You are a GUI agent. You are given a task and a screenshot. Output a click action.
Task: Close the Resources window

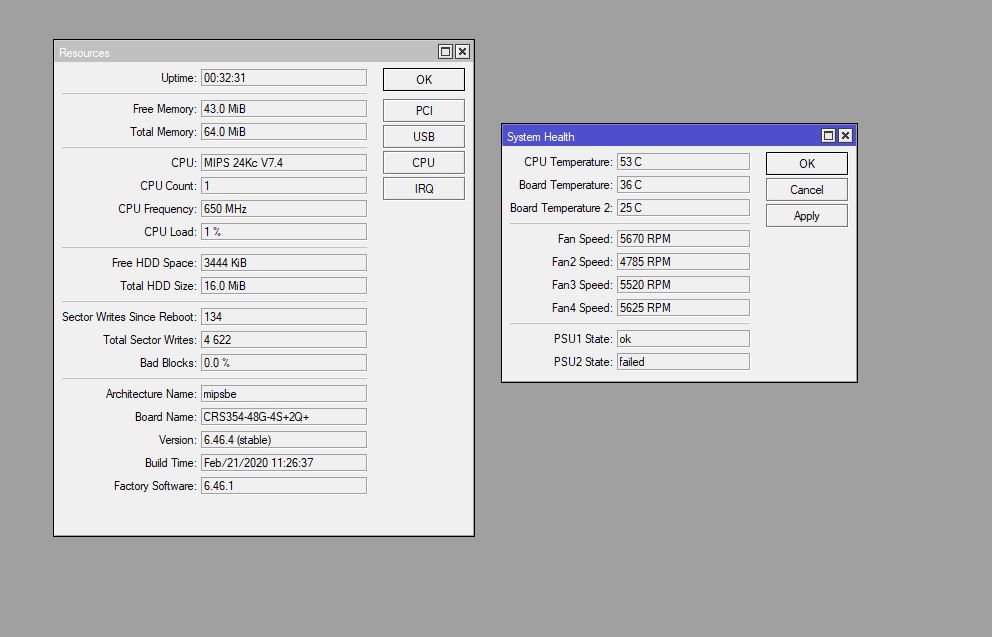(462, 52)
